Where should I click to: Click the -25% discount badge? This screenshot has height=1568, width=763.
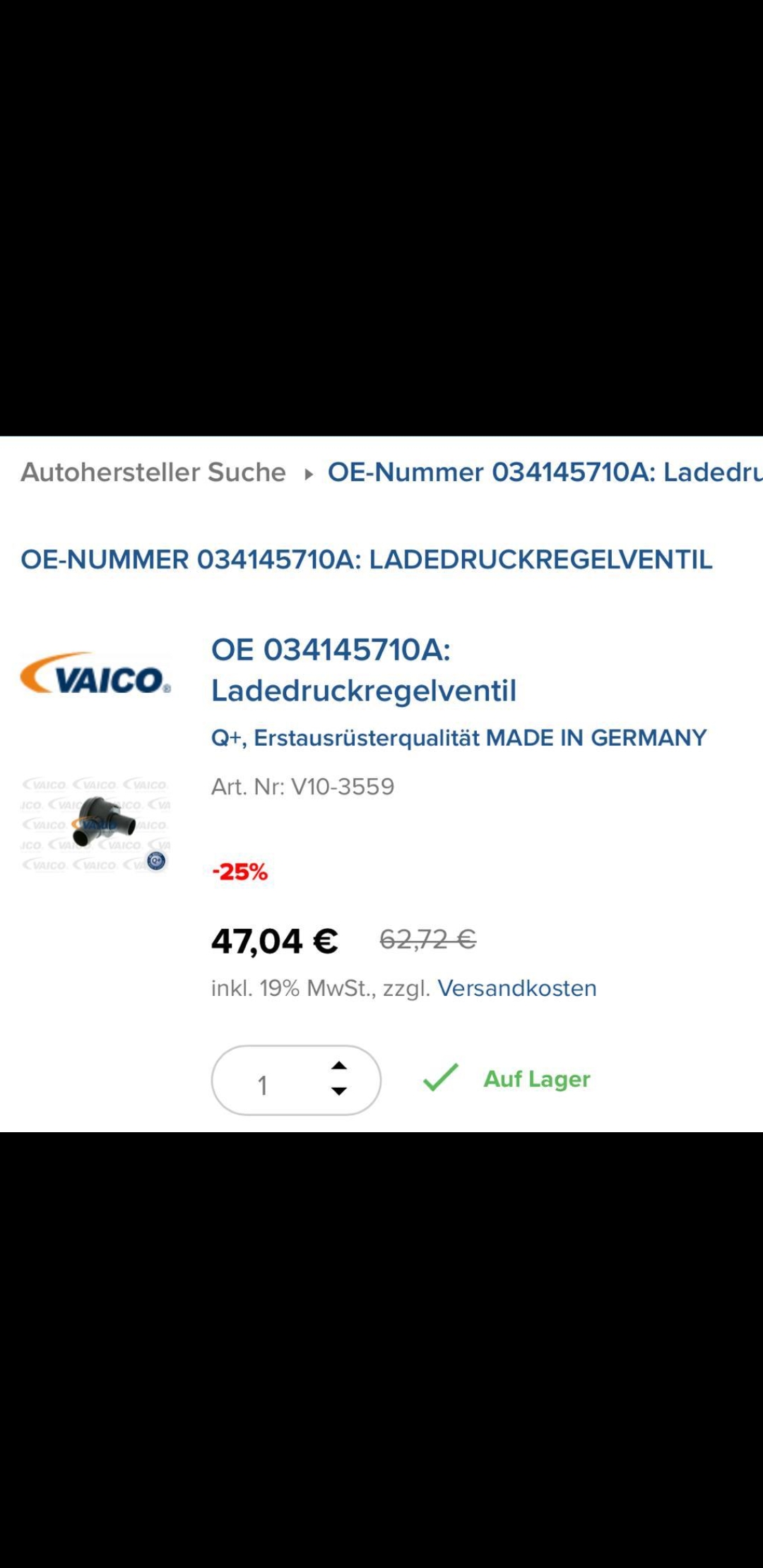(240, 872)
